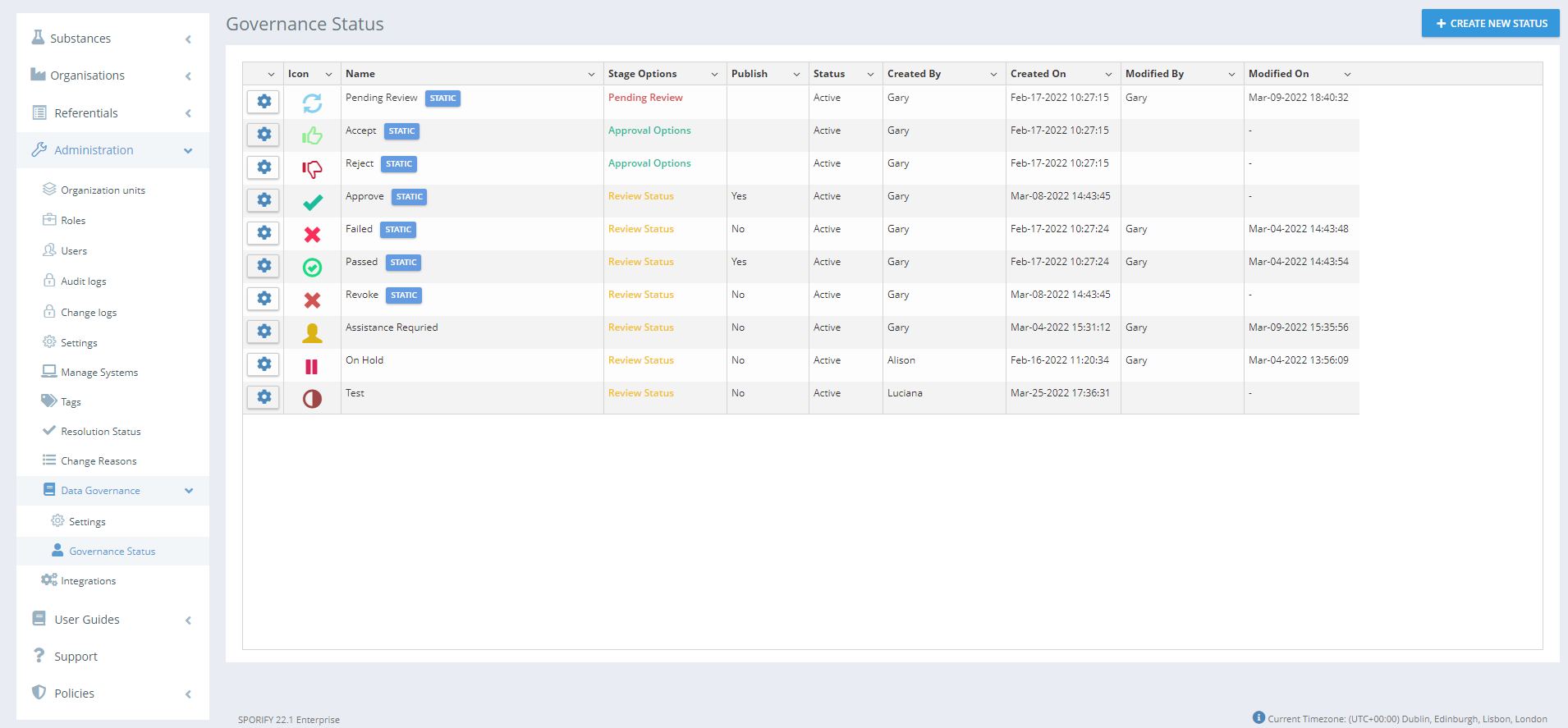Click the green circled check icon for Passed
Screen dimensions: 1568x728
coord(312,268)
